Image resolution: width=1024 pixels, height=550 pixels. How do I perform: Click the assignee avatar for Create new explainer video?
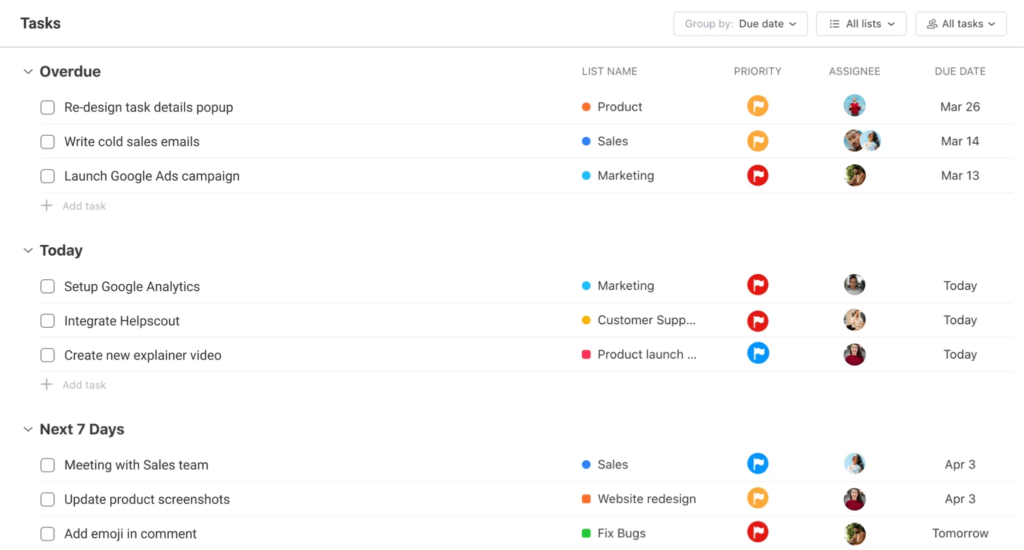(x=854, y=354)
